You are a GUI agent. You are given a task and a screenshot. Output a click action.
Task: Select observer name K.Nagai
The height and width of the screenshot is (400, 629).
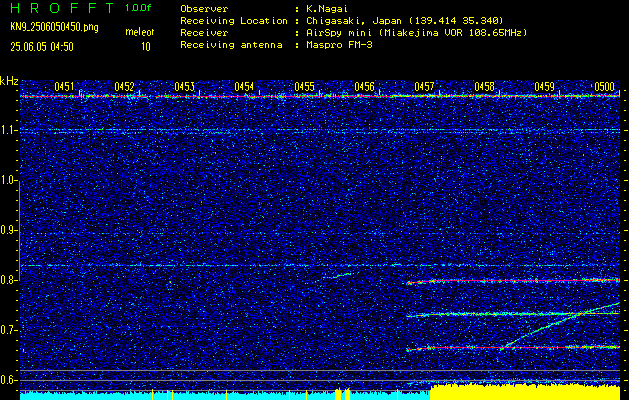327,8
